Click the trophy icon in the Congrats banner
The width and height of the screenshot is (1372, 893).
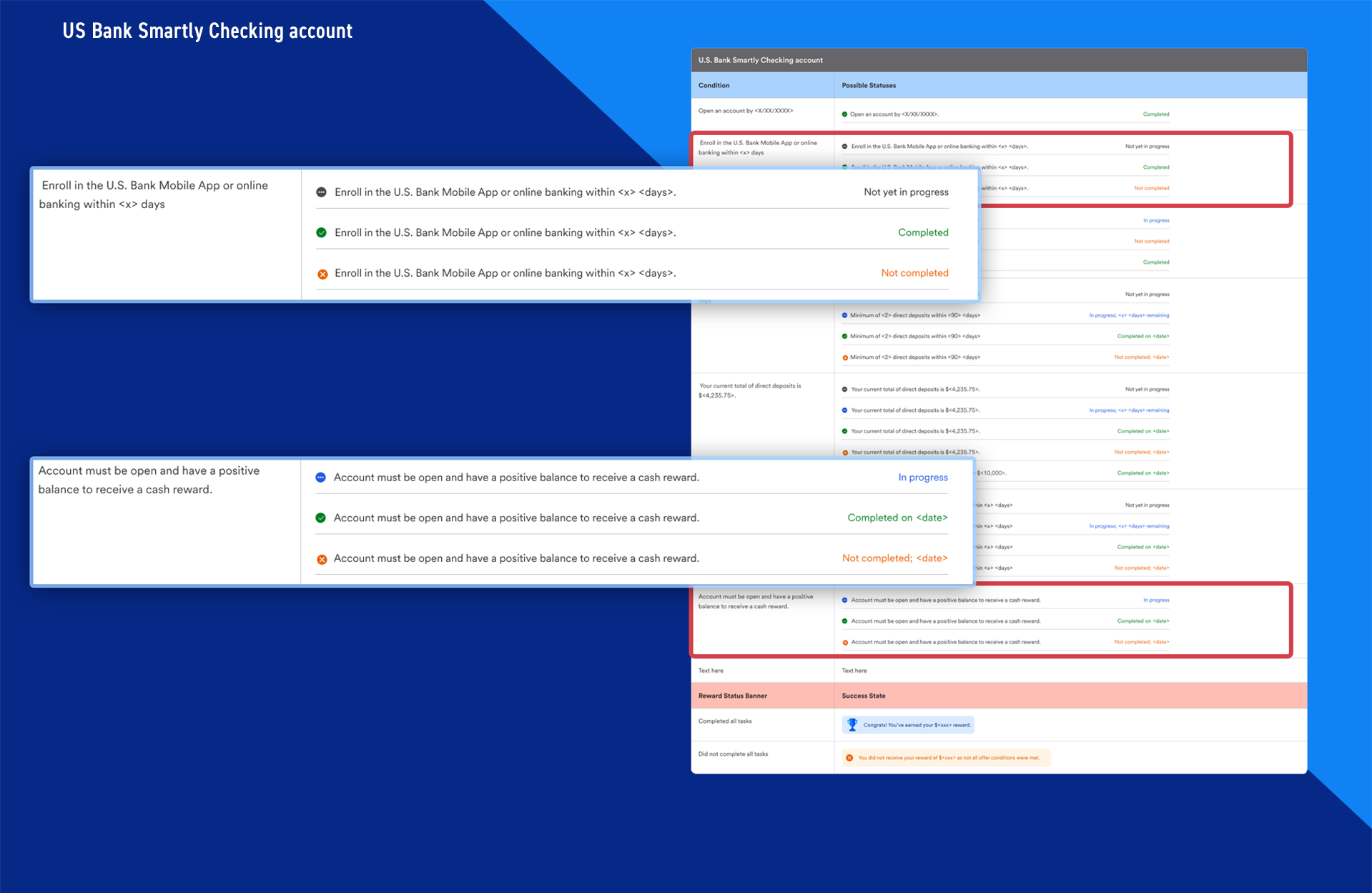click(x=852, y=725)
